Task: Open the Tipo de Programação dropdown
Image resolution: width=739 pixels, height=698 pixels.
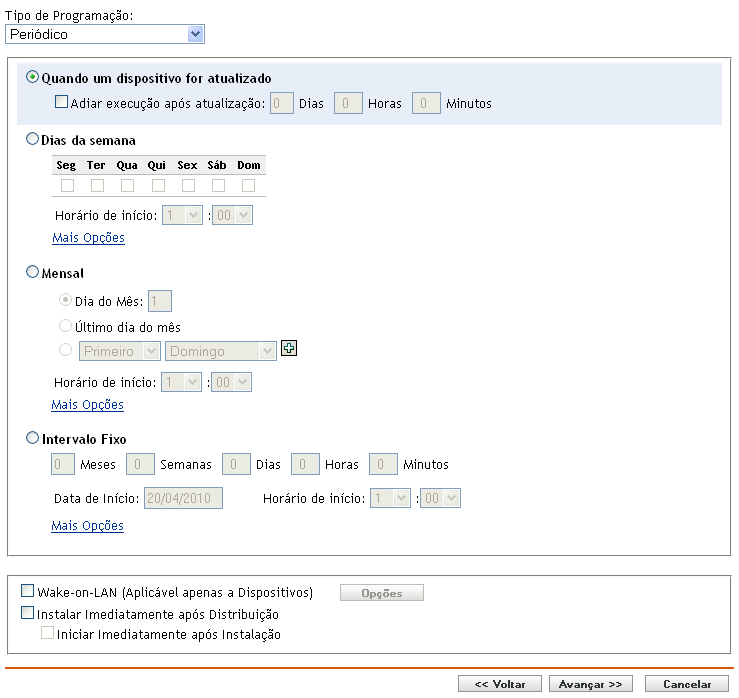Action: pos(105,34)
